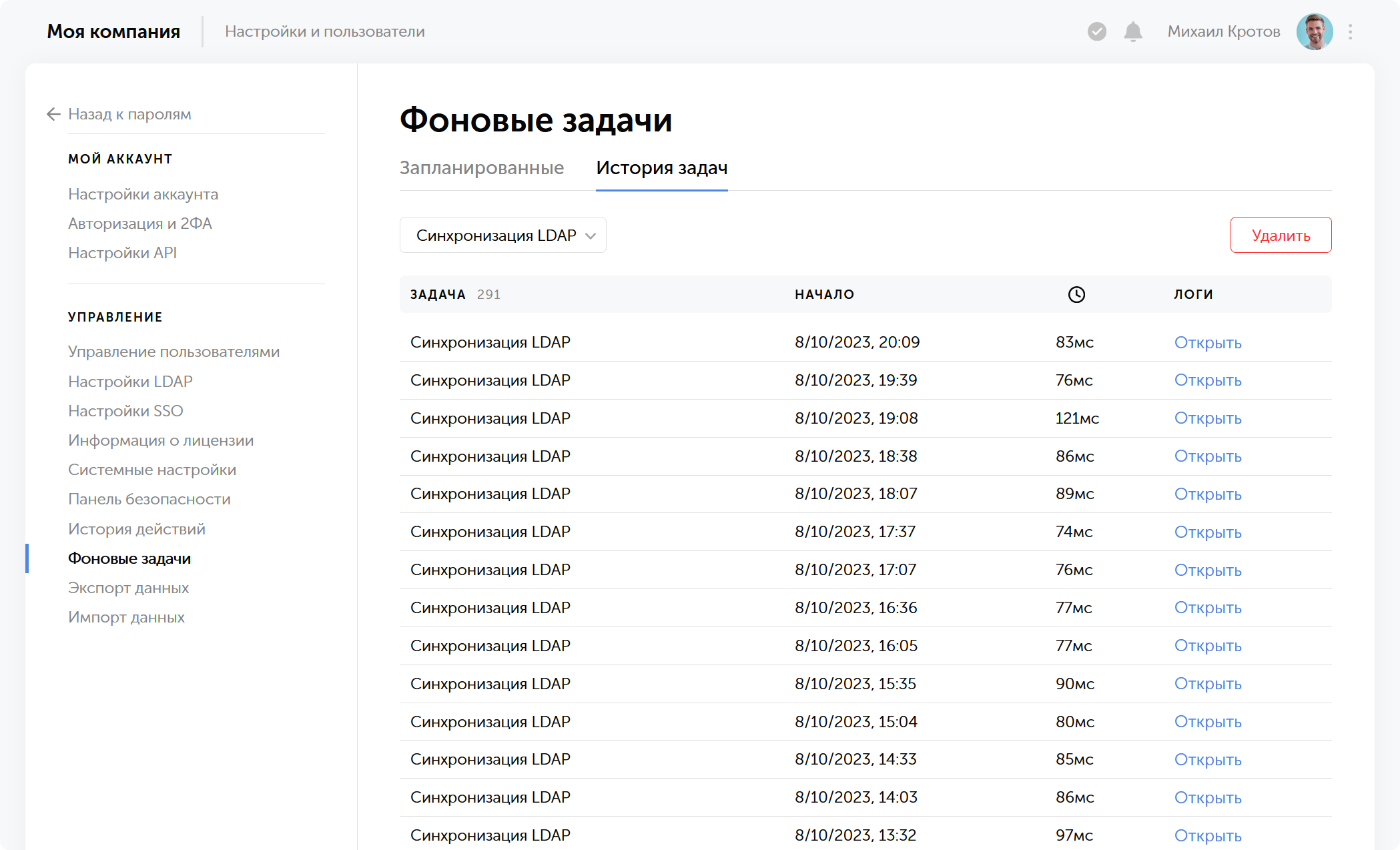The image size is (1400, 850).
Task: Navigate to 'Управление пользователями'
Action: (173, 352)
